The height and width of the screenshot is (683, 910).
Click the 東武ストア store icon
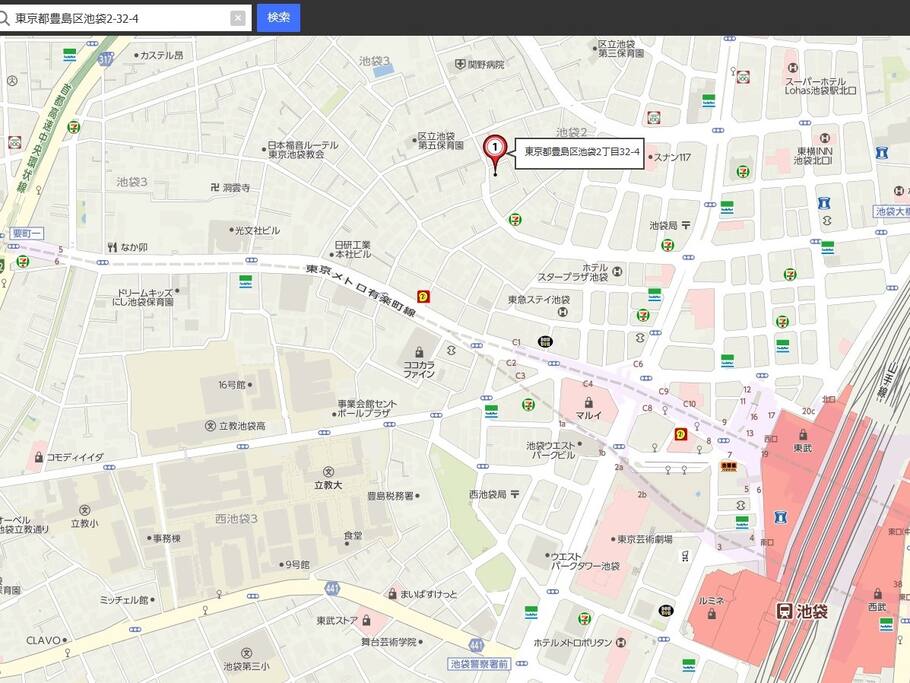pos(366,621)
